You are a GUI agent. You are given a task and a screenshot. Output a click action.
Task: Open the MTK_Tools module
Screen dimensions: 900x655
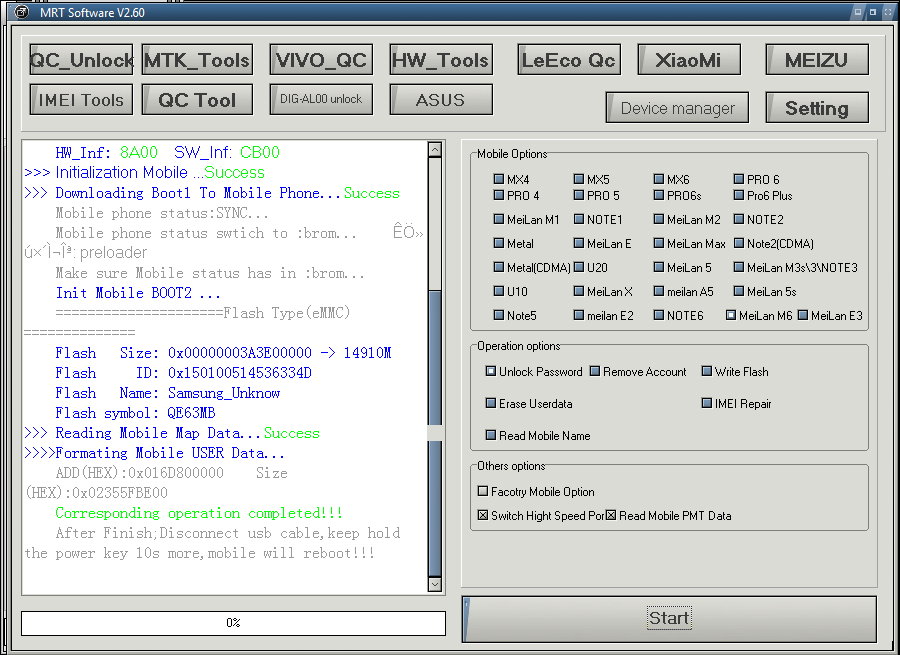coord(197,60)
